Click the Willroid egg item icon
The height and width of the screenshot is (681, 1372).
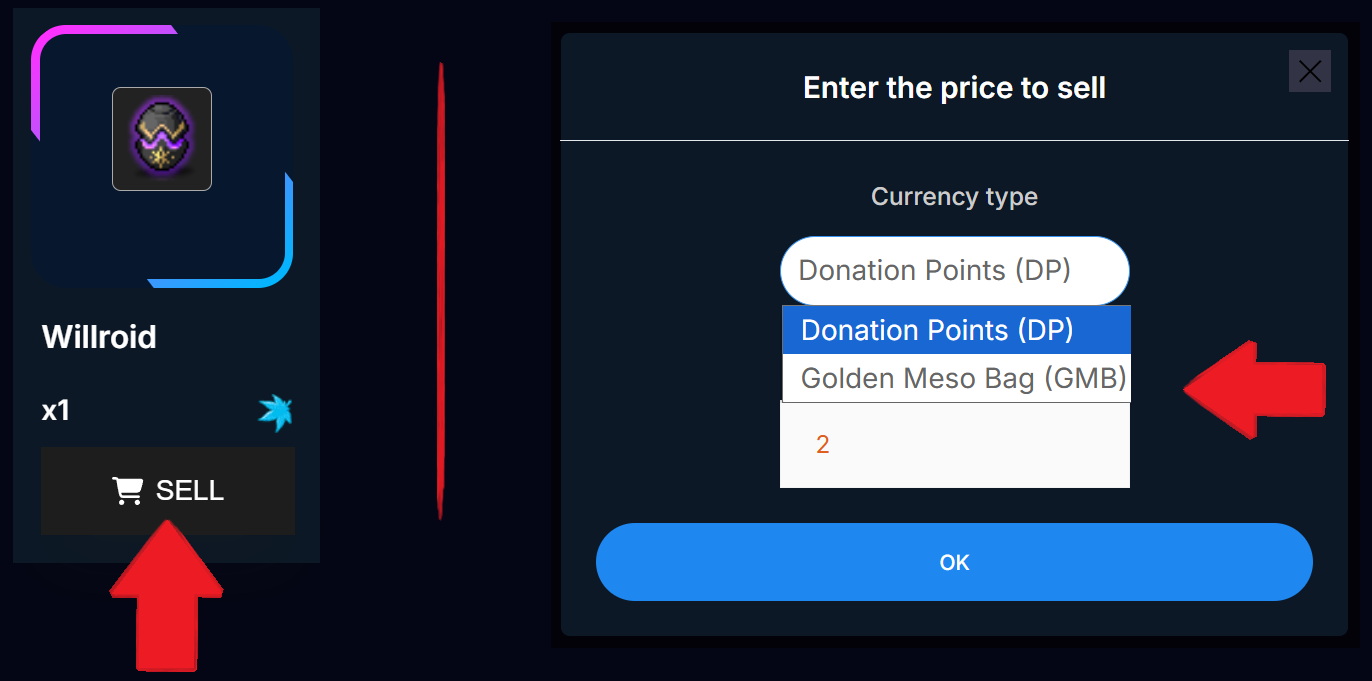point(162,139)
